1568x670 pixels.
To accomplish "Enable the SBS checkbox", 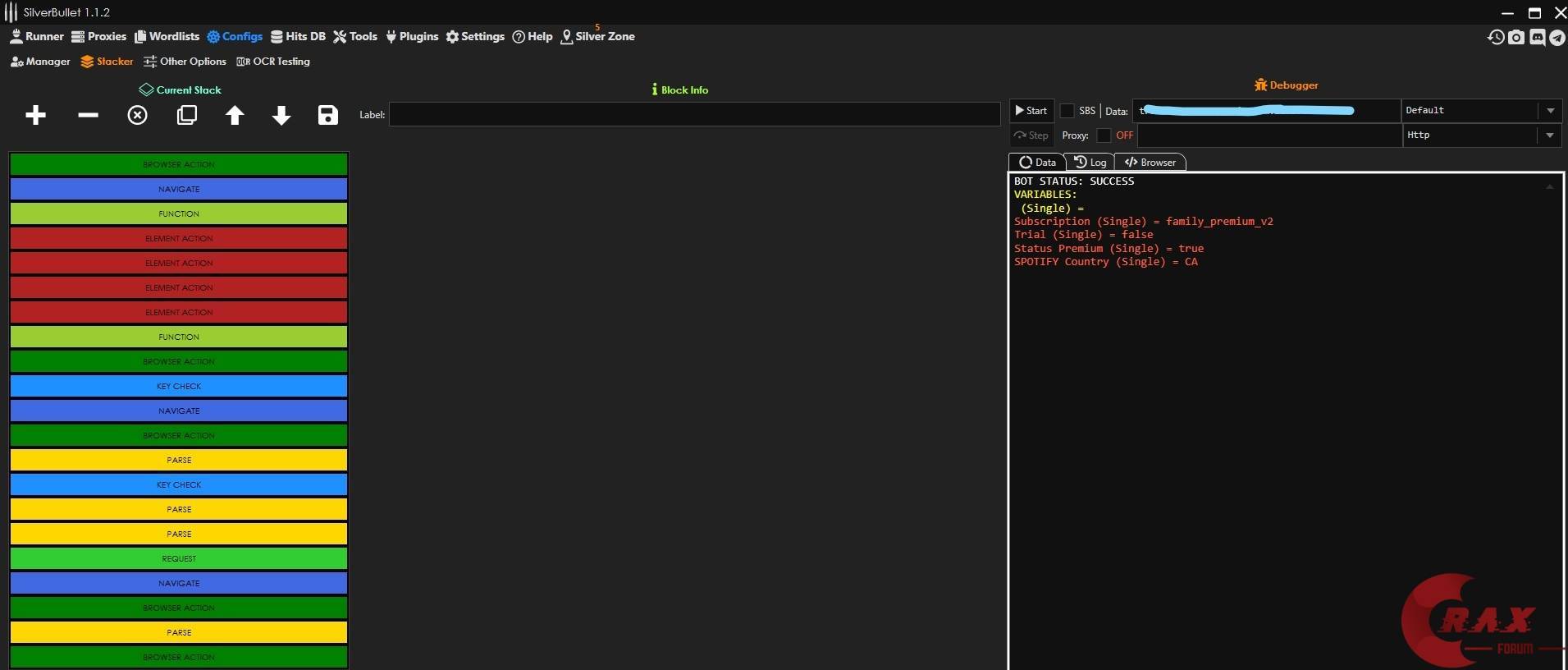I will click(x=1067, y=111).
